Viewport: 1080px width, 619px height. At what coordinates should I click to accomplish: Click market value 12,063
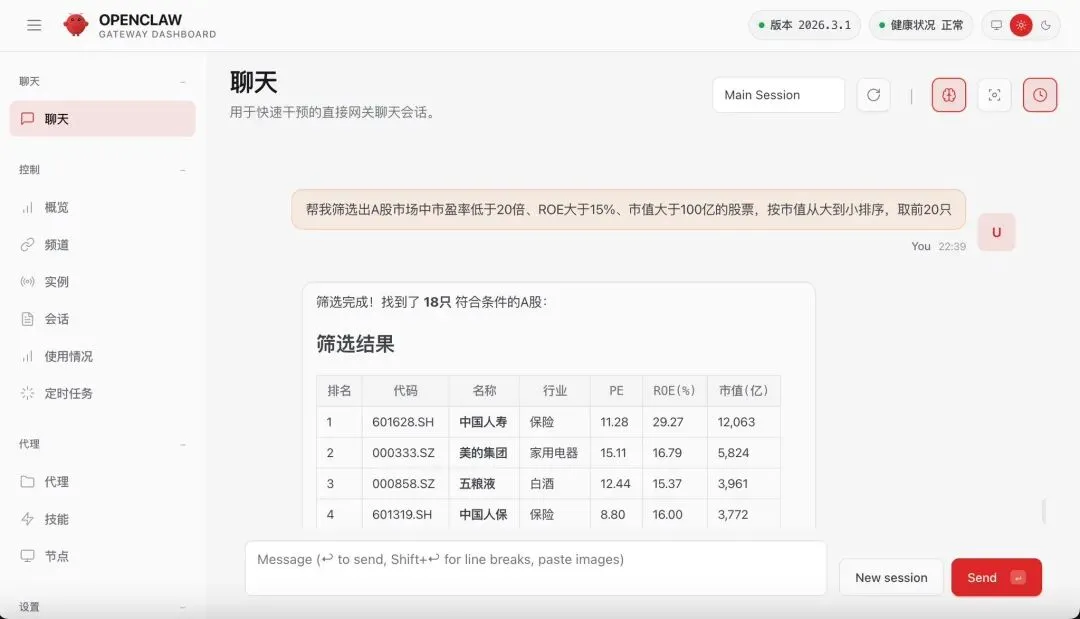pyautogui.click(x=736, y=422)
